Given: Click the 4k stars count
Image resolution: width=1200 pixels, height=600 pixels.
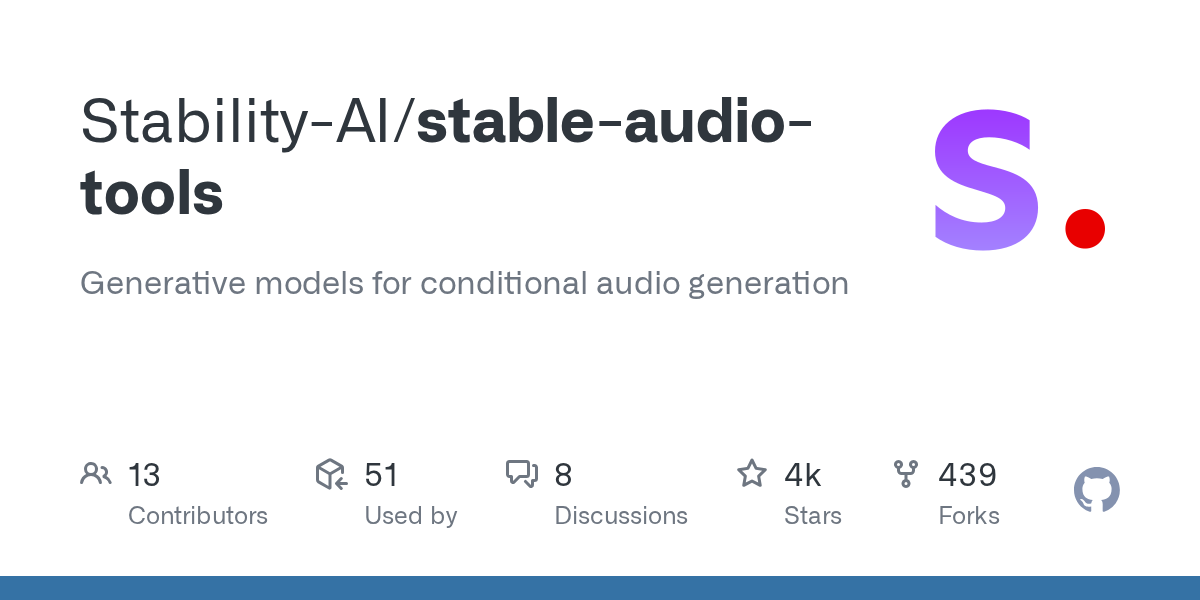Looking at the screenshot, I should pyautogui.click(x=802, y=475).
